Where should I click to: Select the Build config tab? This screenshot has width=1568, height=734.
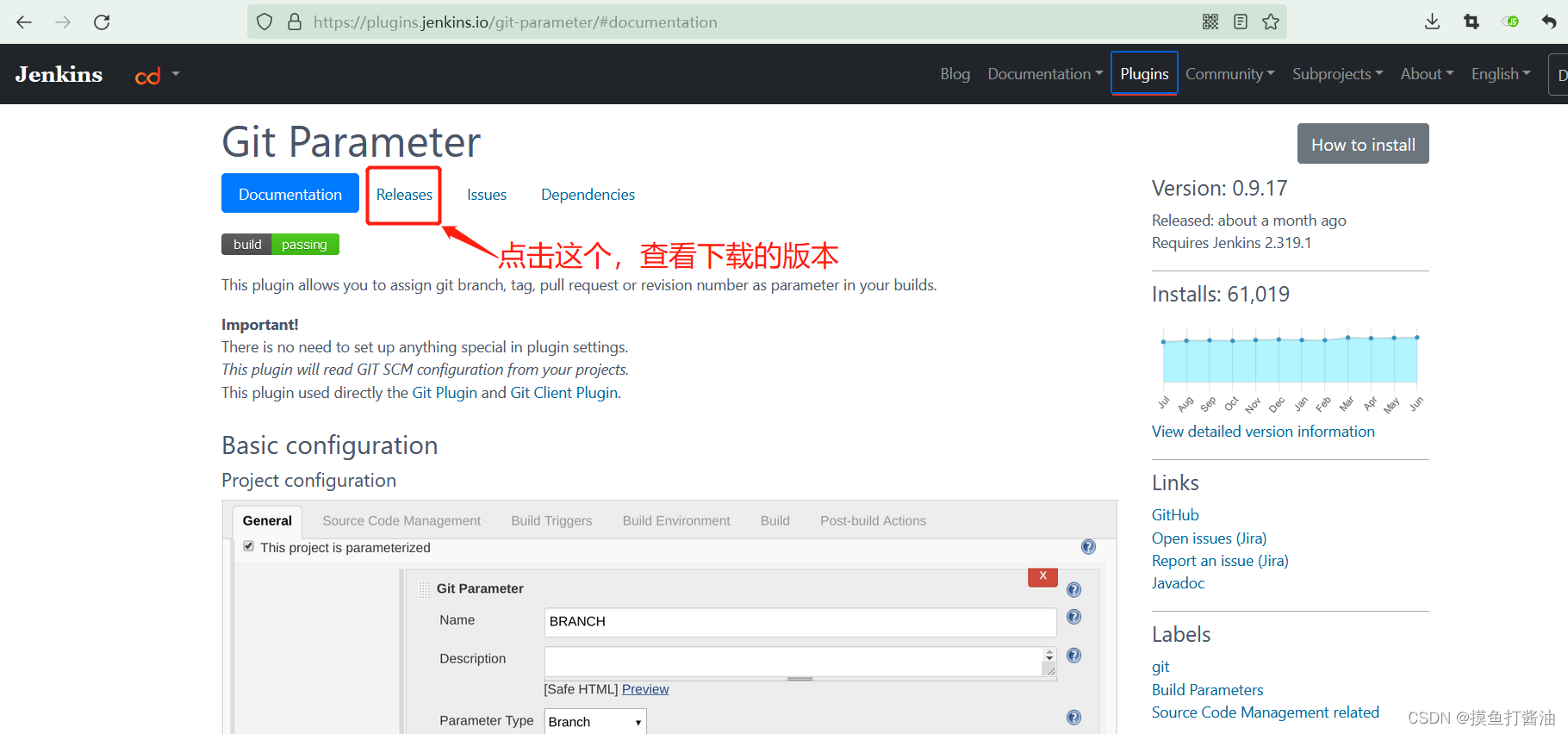(775, 521)
